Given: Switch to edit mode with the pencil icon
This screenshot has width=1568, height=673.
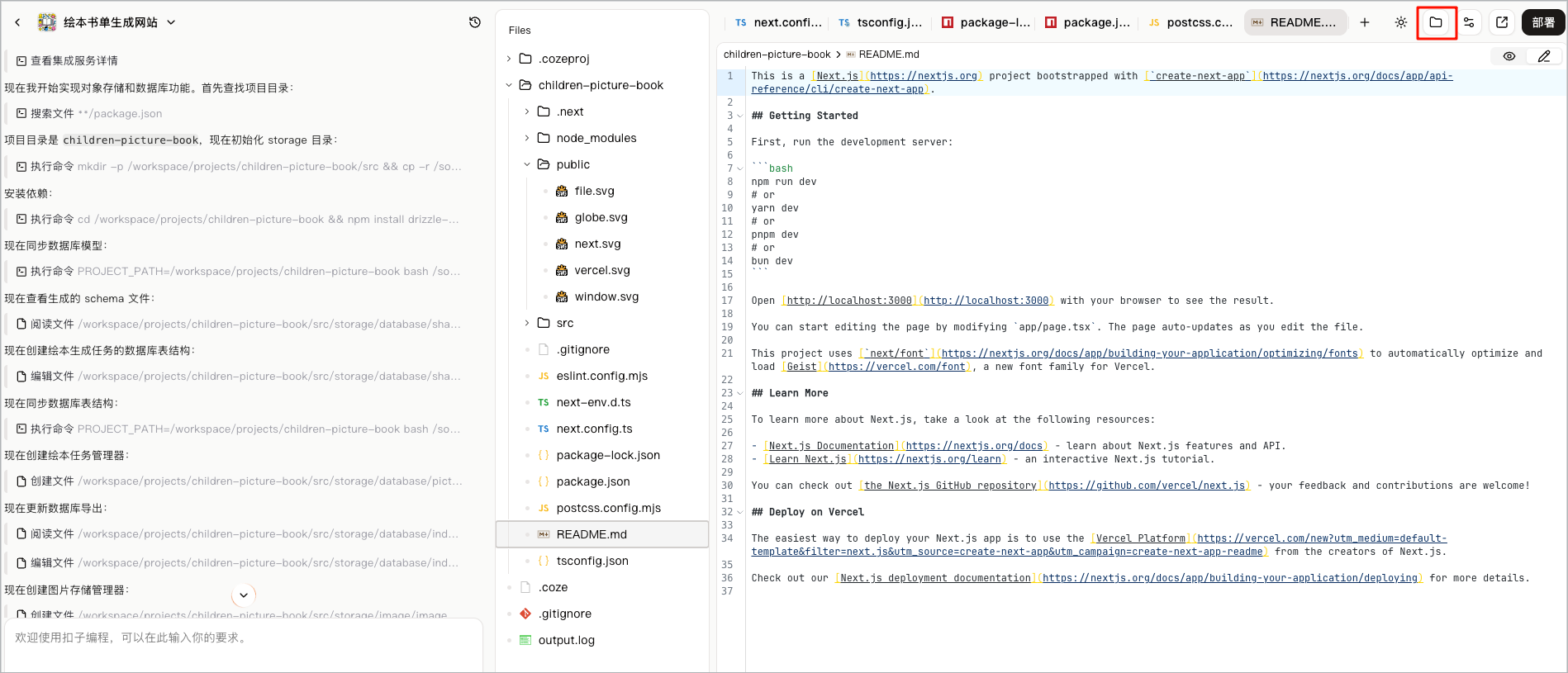Looking at the screenshot, I should 1544,56.
